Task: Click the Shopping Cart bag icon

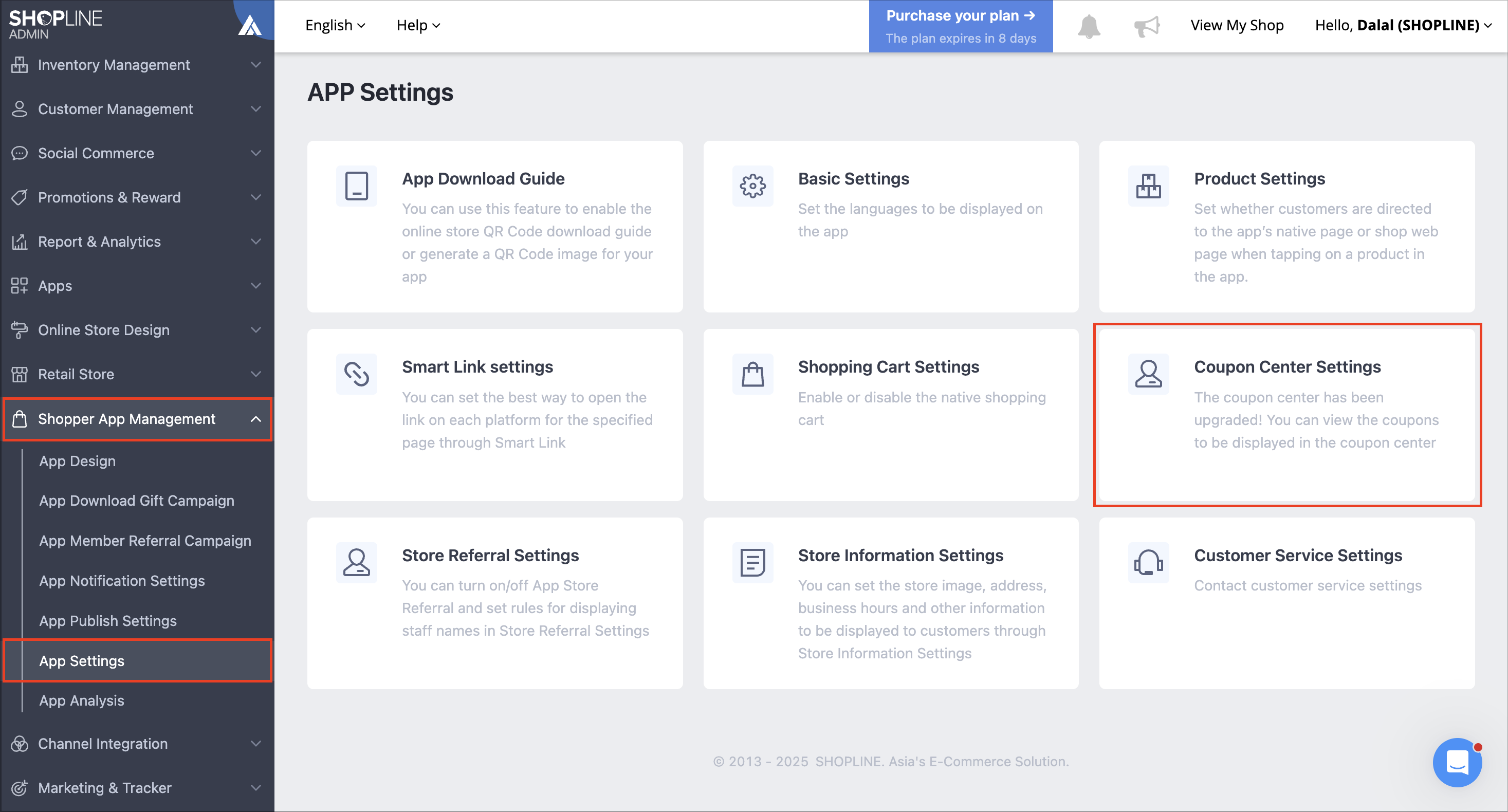Action: point(752,374)
